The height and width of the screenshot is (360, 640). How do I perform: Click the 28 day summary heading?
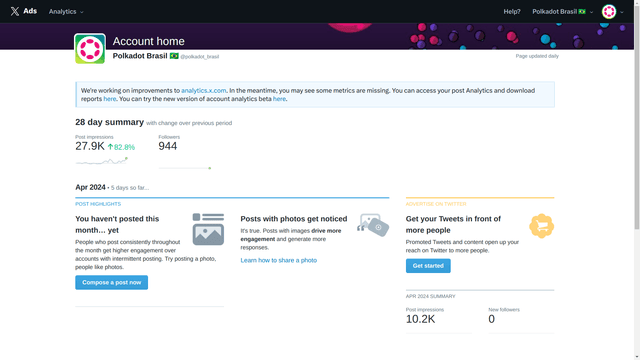[109, 122]
